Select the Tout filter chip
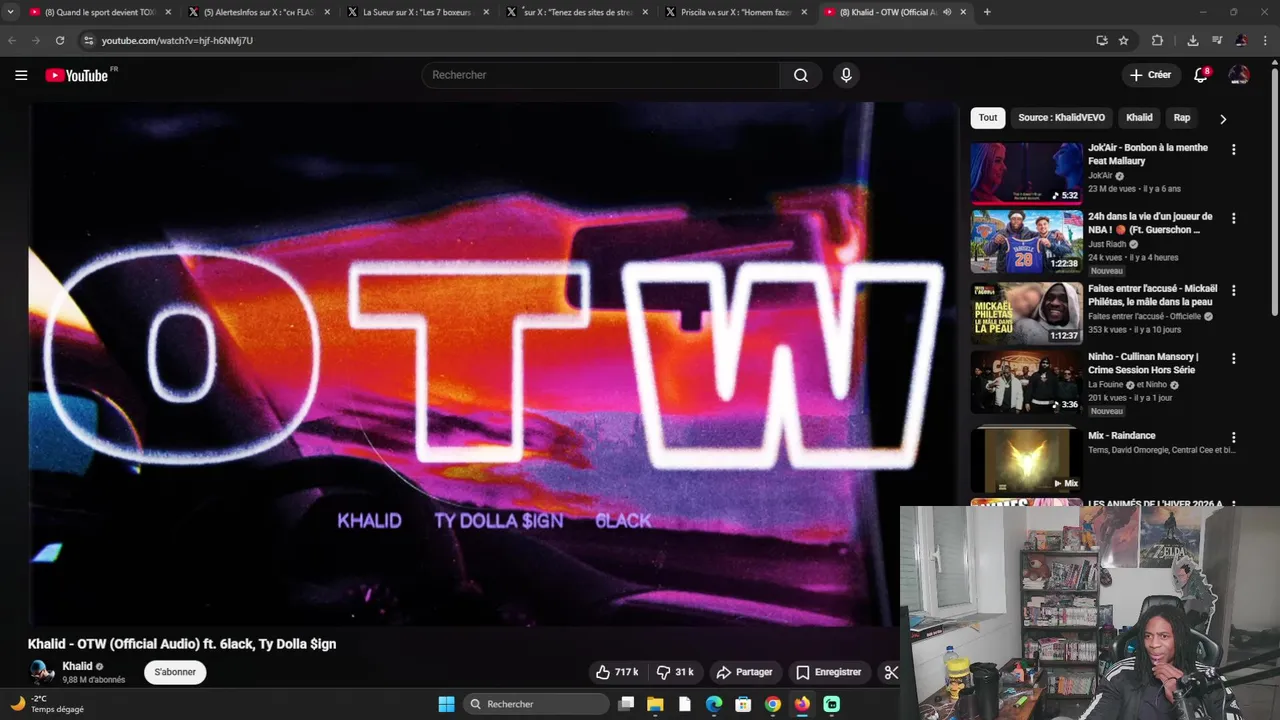Image resolution: width=1280 pixels, height=720 pixels. tap(988, 118)
